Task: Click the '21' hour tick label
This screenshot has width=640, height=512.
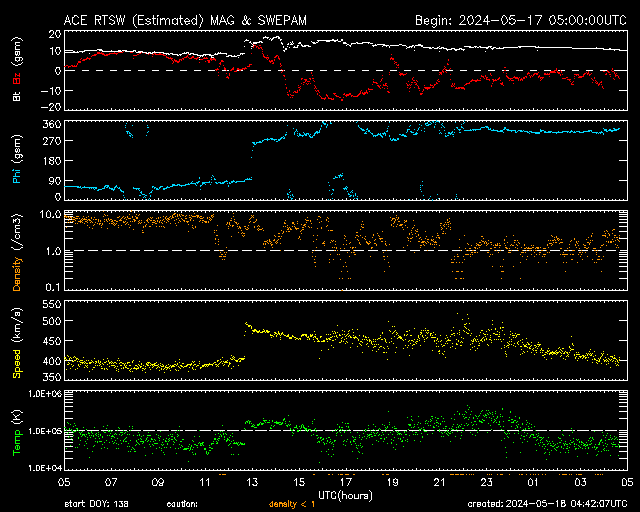Action: (x=439, y=482)
